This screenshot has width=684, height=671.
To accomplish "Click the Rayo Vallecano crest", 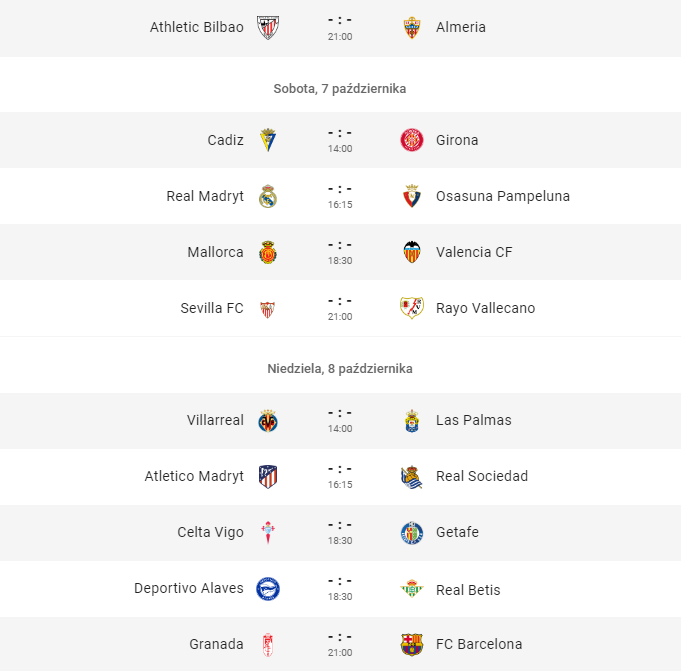I will click(412, 308).
